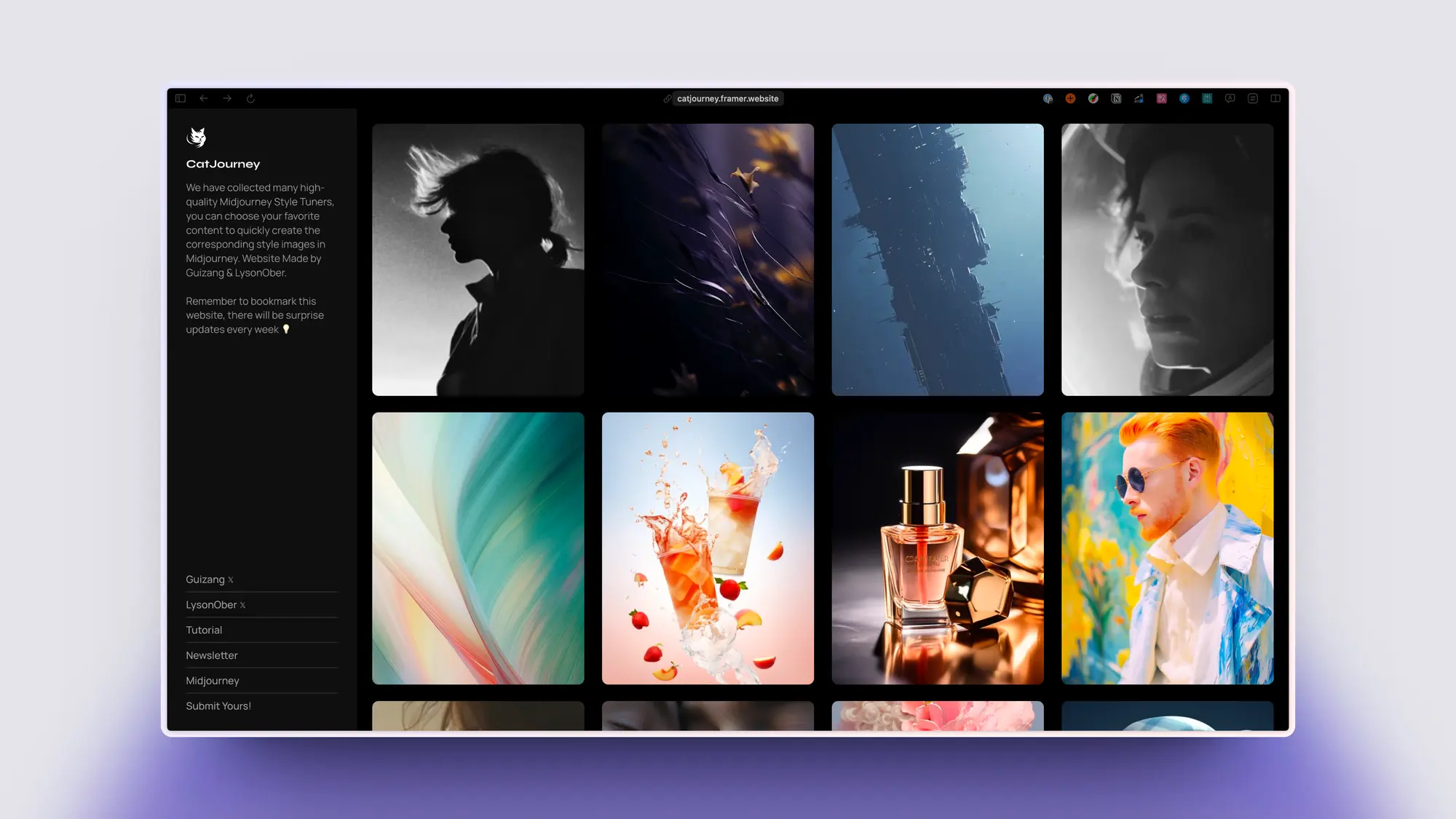Screen dimensions: 1456x819
Task: Open the woman silhouette black-and-white thumbnail
Action: (478, 260)
